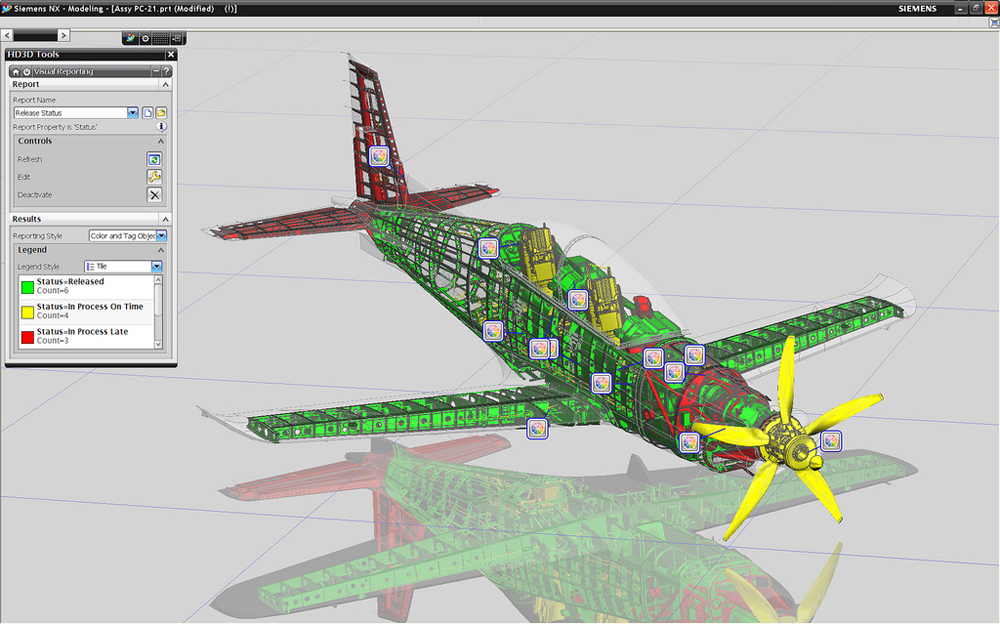Click the Deactivate report X icon
Image resolution: width=1000 pixels, height=624 pixels.
click(x=155, y=195)
